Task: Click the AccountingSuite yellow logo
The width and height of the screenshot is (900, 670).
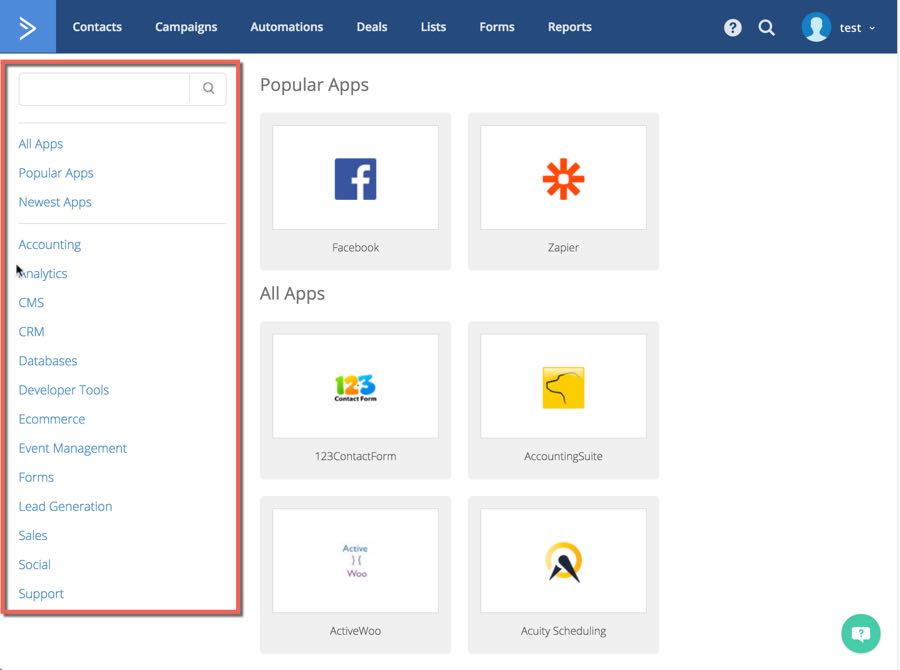Action: click(563, 388)
